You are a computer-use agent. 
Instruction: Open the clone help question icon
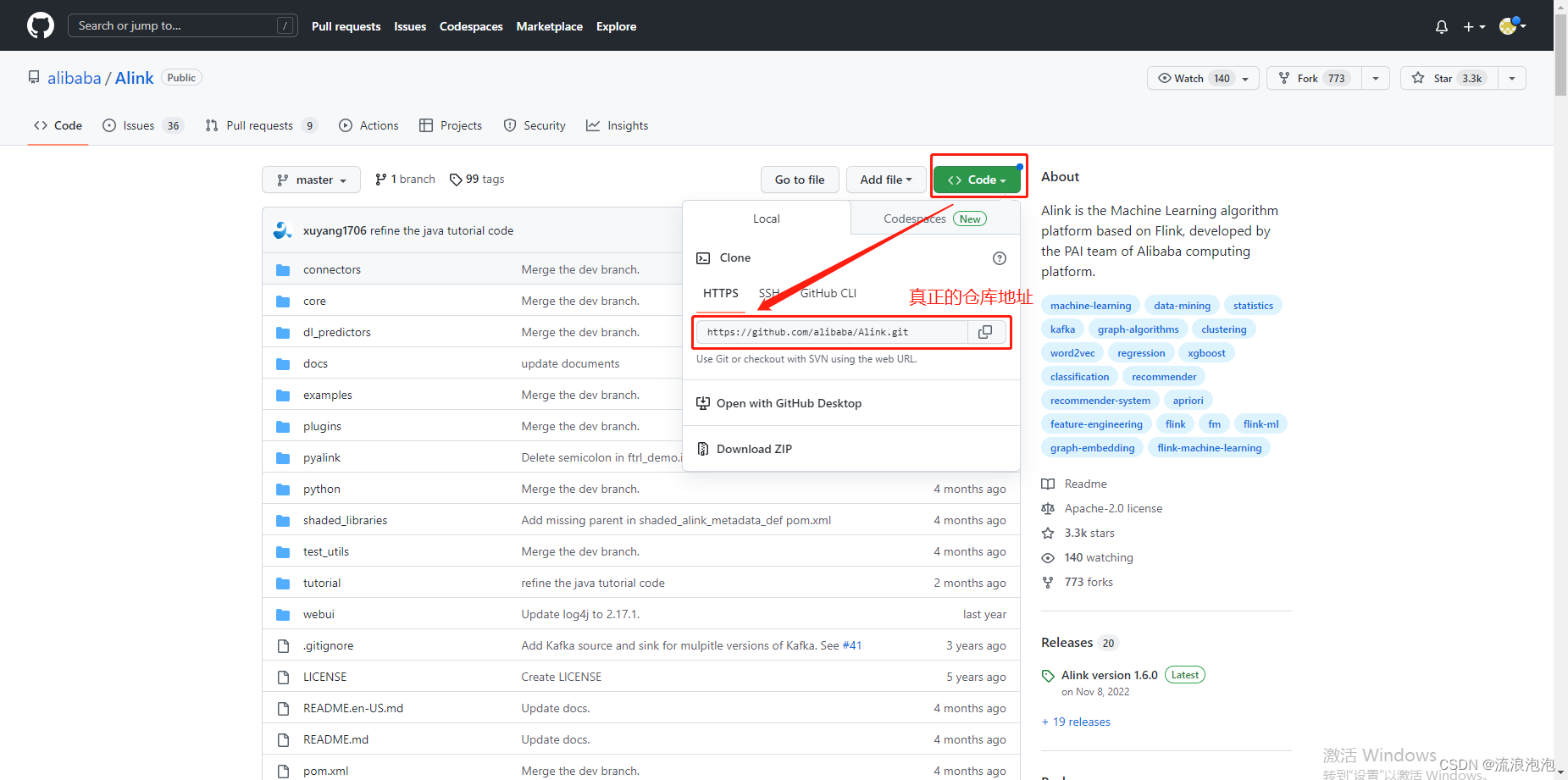pyautogui.click(x=1000, y=258)
